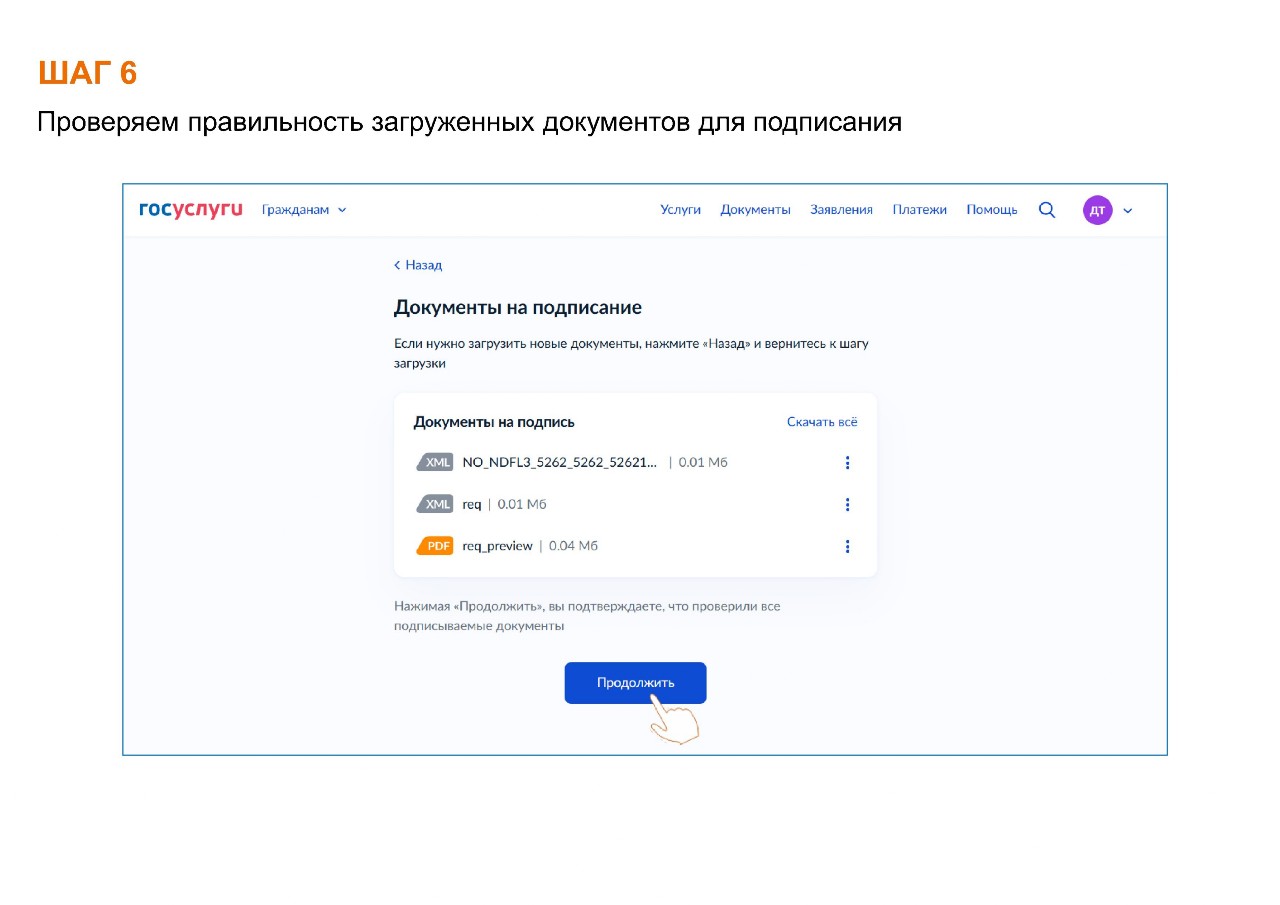The image size is (1280, 905).
Task: Click XML icon next to req file
Action: point(435,504)
